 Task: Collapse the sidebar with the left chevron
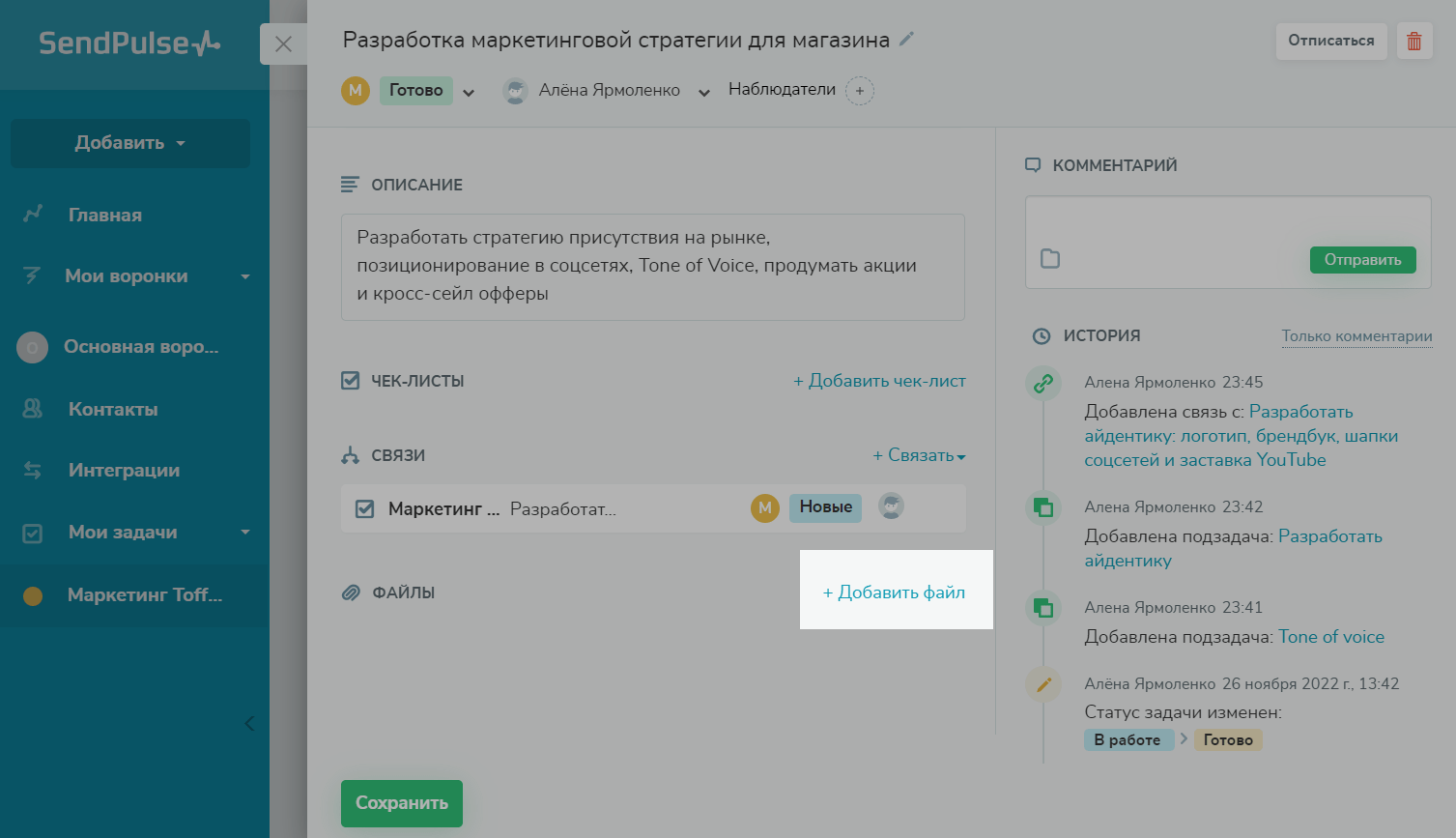[249, 723]
